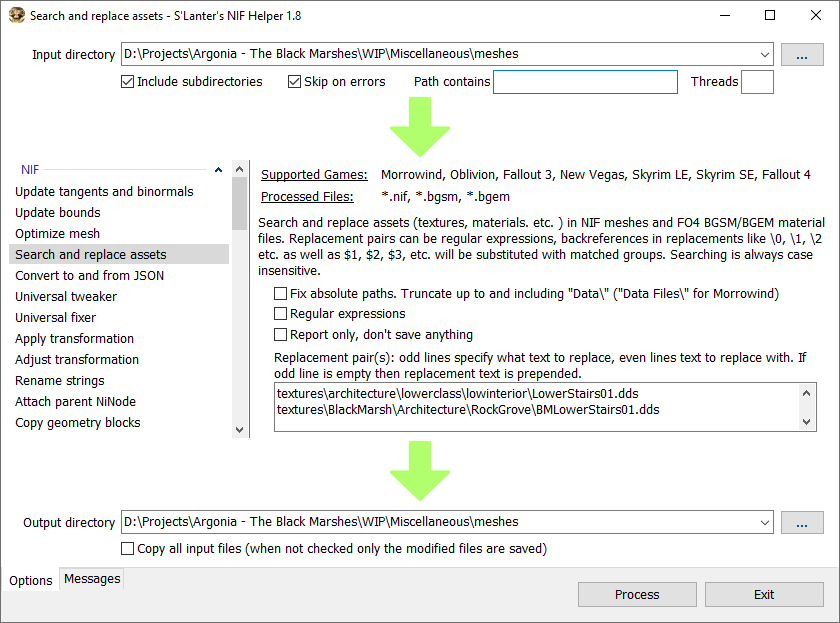Check Report only, don't save anything
The height and width of the screenshot is (623, 840).
coord(281,335)
